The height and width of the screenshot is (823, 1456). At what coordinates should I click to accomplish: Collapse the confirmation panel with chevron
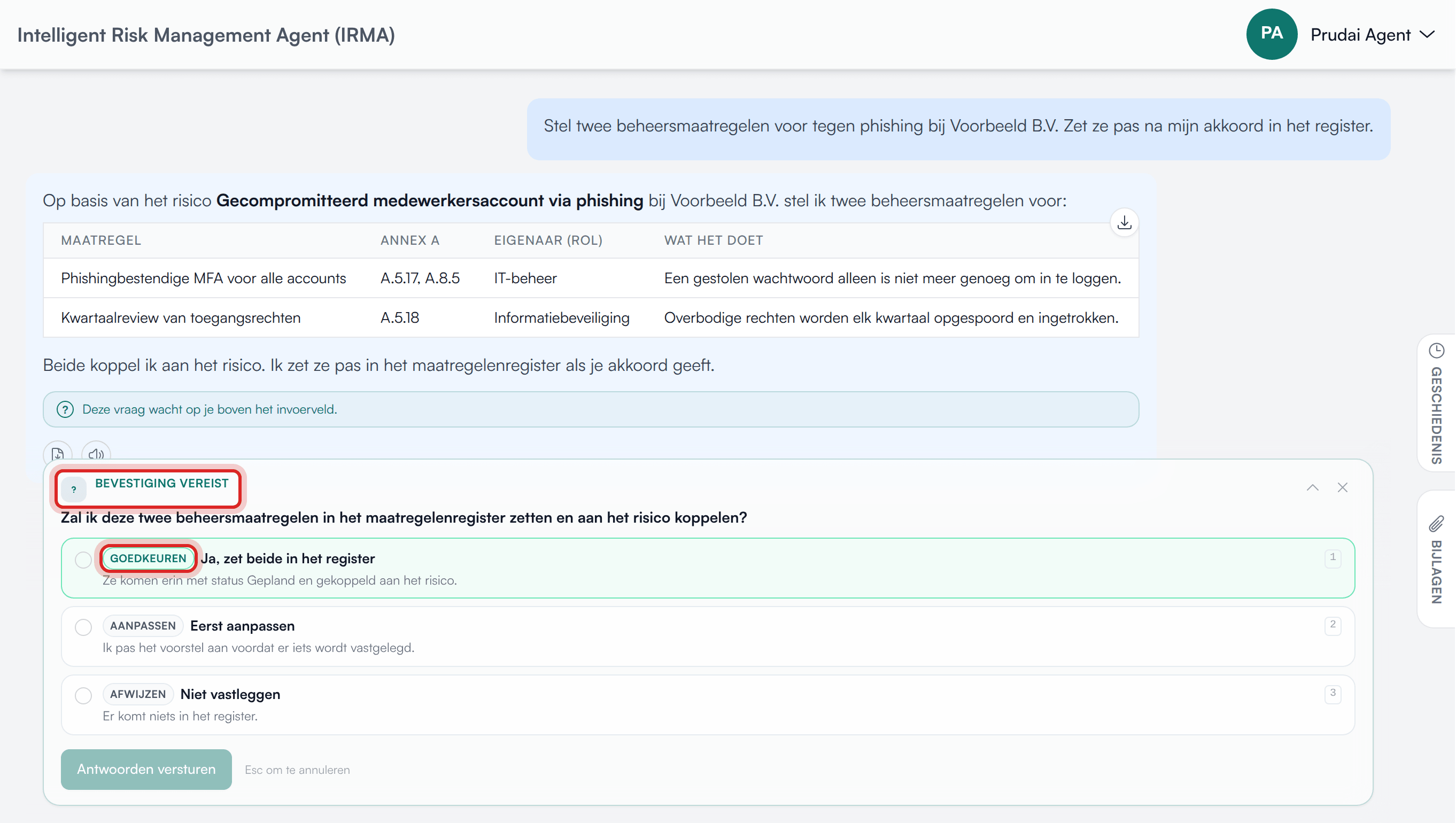[1312, 488]
